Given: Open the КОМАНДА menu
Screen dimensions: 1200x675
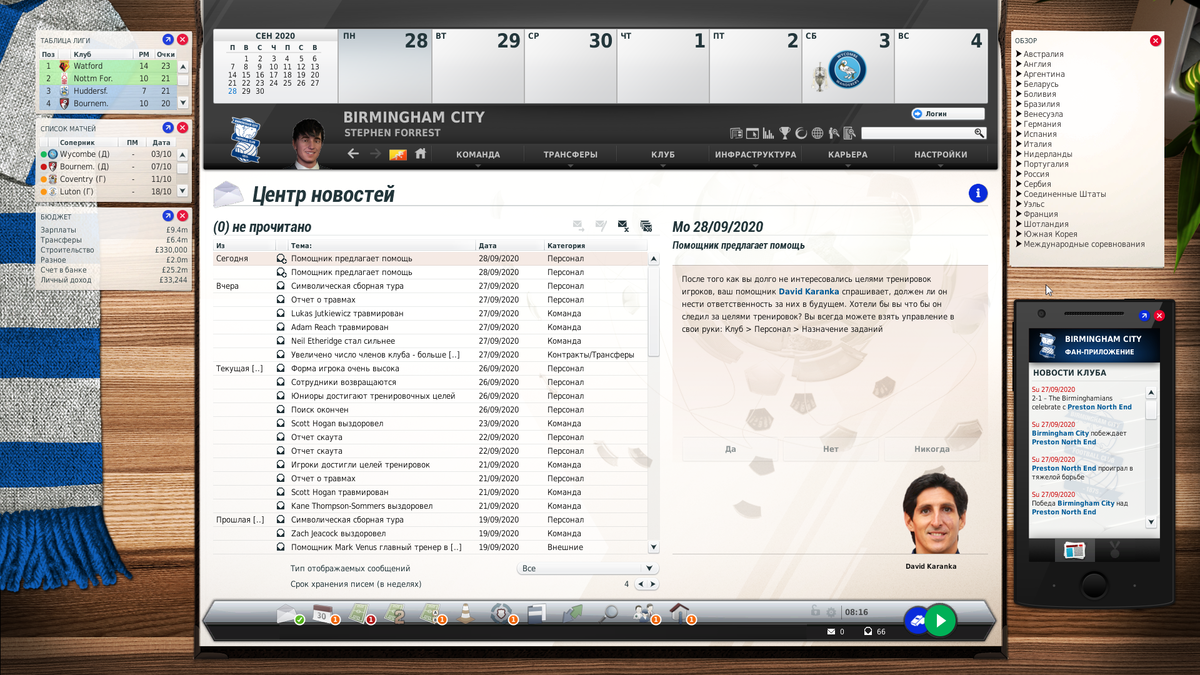Looking at the screenshot, I should [478, 155].
